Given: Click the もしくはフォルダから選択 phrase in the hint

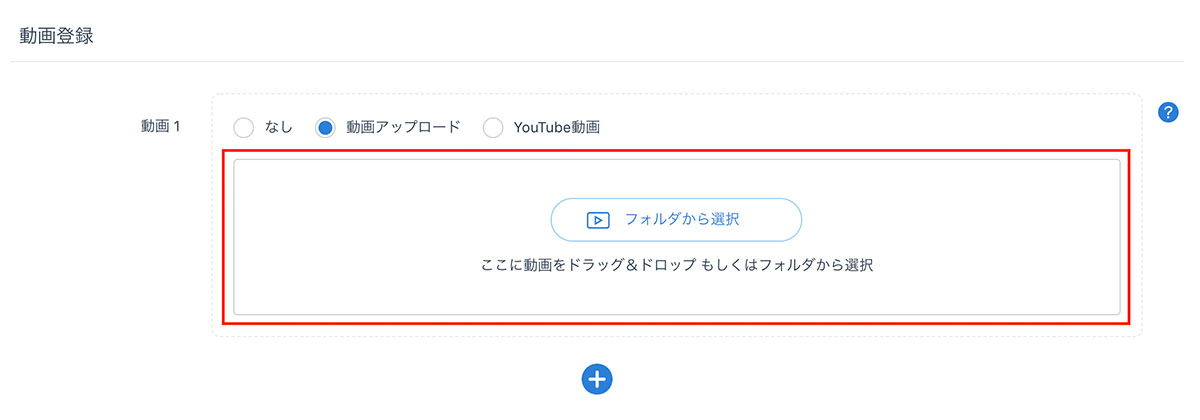Looking at the screenshot, I should pos(786,267).
